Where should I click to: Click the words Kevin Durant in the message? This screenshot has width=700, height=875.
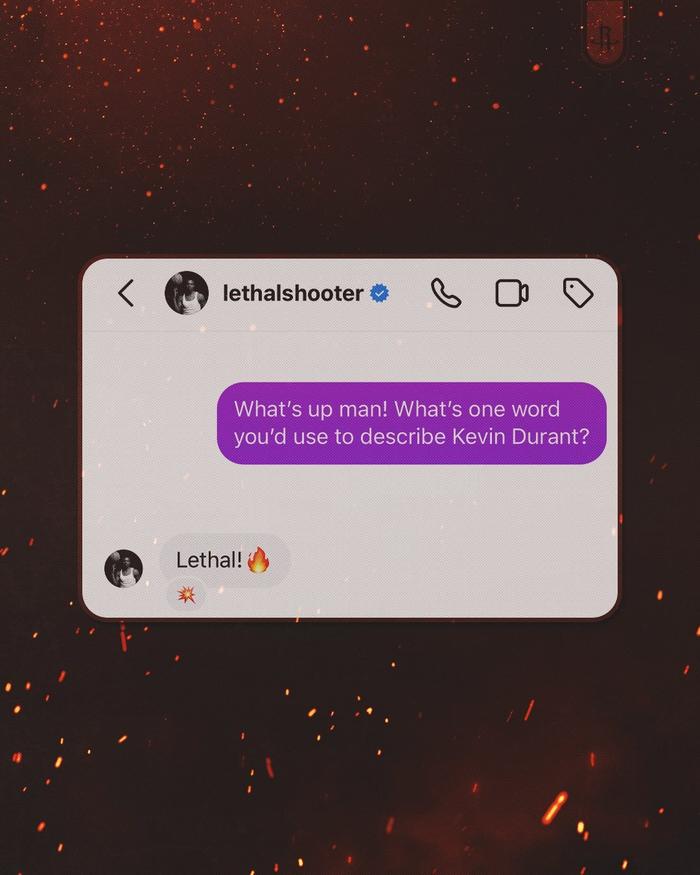pyautogui.click(x=520, y=436)
